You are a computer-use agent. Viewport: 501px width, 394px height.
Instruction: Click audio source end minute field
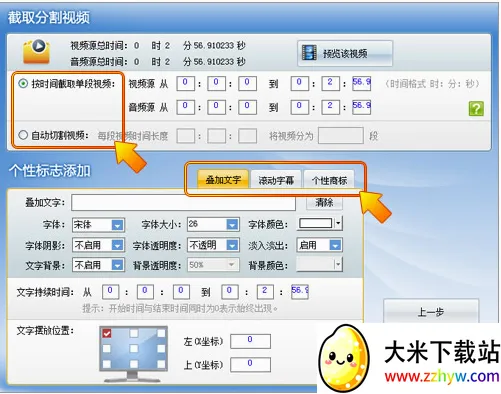(x=330, y=107)
